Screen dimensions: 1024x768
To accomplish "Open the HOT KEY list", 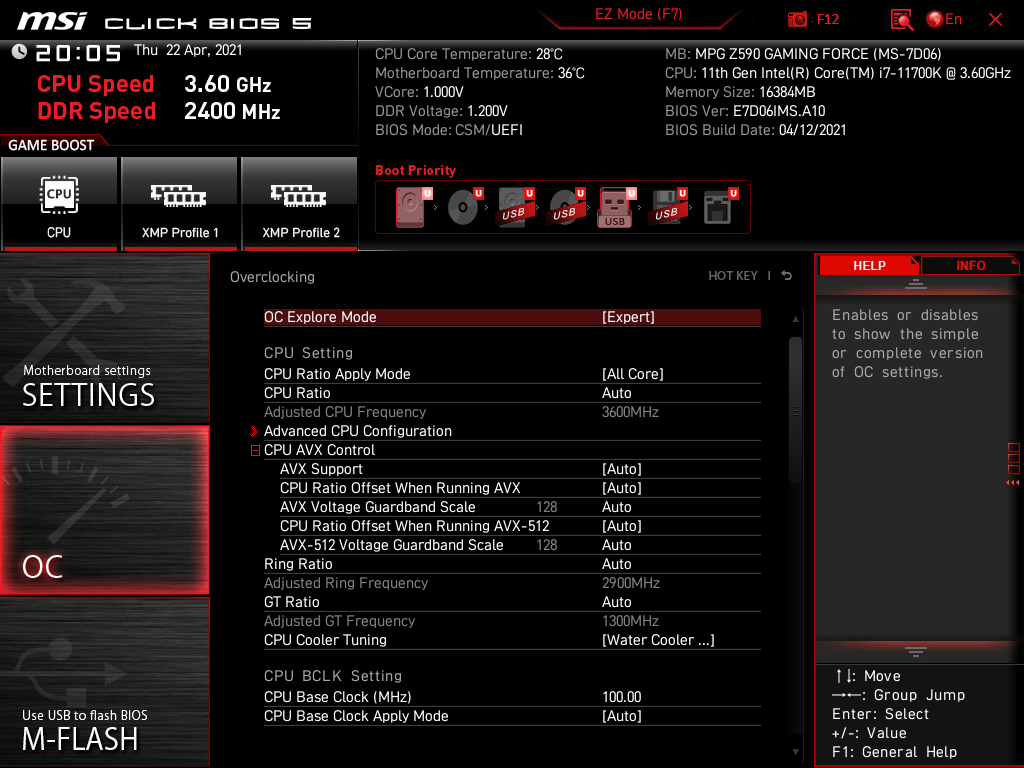I will (733, 276).
